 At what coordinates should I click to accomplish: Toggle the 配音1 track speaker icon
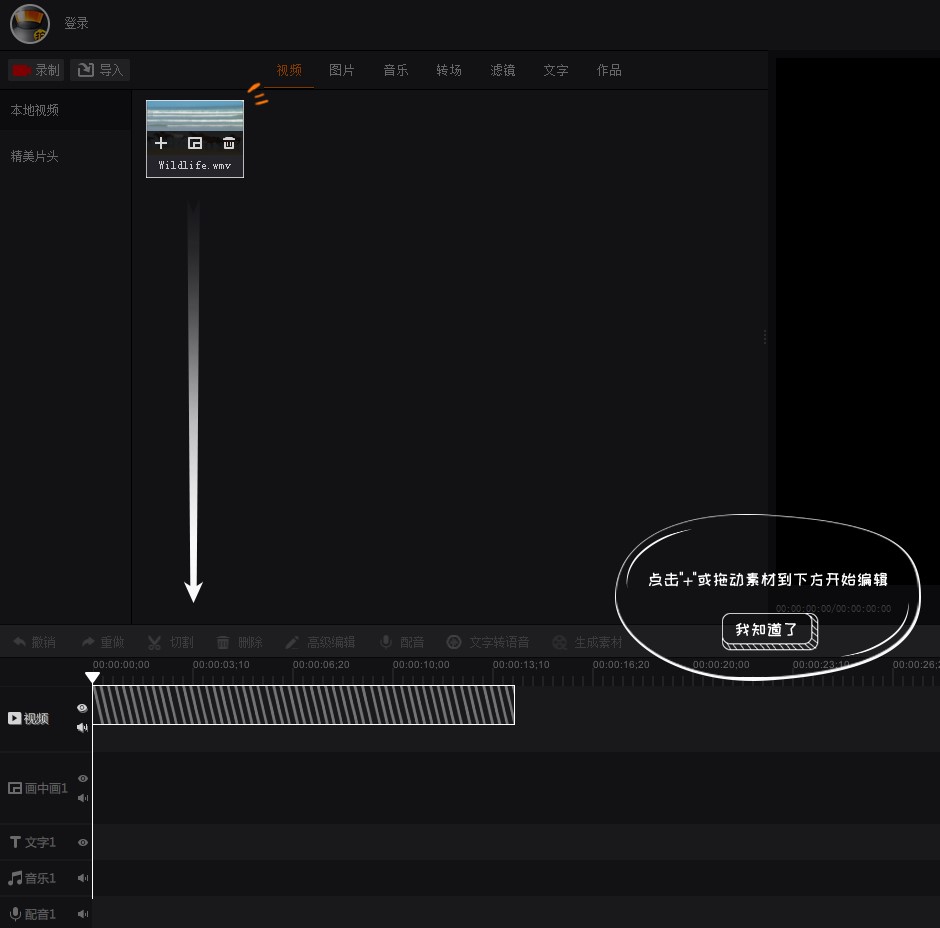[x=83, y=914]
